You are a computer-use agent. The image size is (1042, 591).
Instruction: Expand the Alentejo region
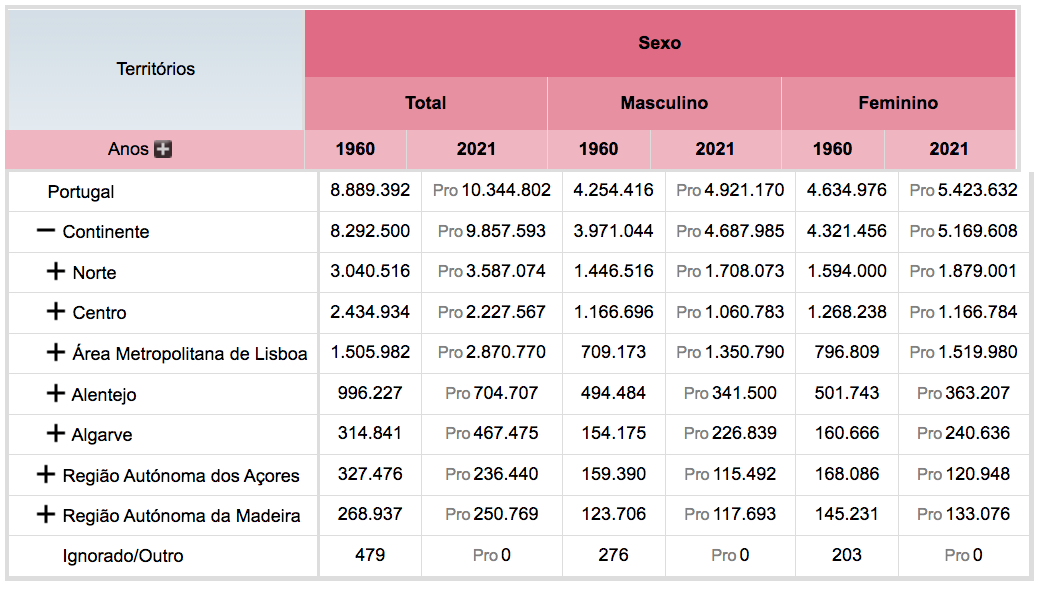(x=55, y=394)
